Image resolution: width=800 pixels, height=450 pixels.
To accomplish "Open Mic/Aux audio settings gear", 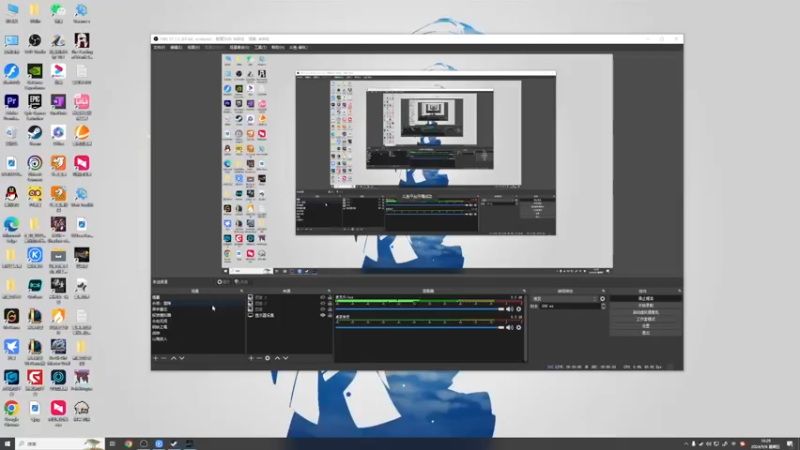I will point(519,309).
